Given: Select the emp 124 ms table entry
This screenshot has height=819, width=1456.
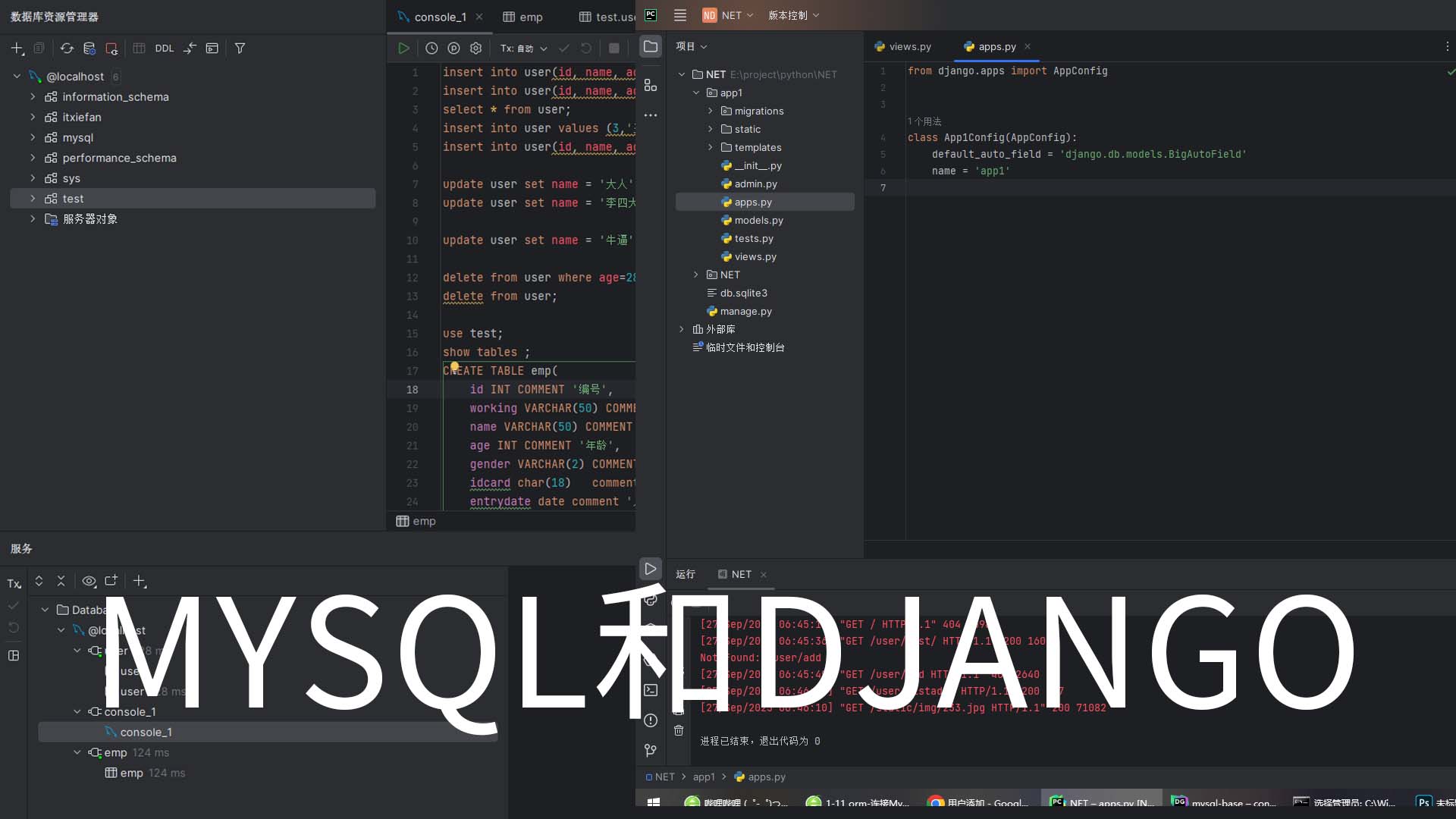Looking at the screenshot, I should (x=145, y=773).
